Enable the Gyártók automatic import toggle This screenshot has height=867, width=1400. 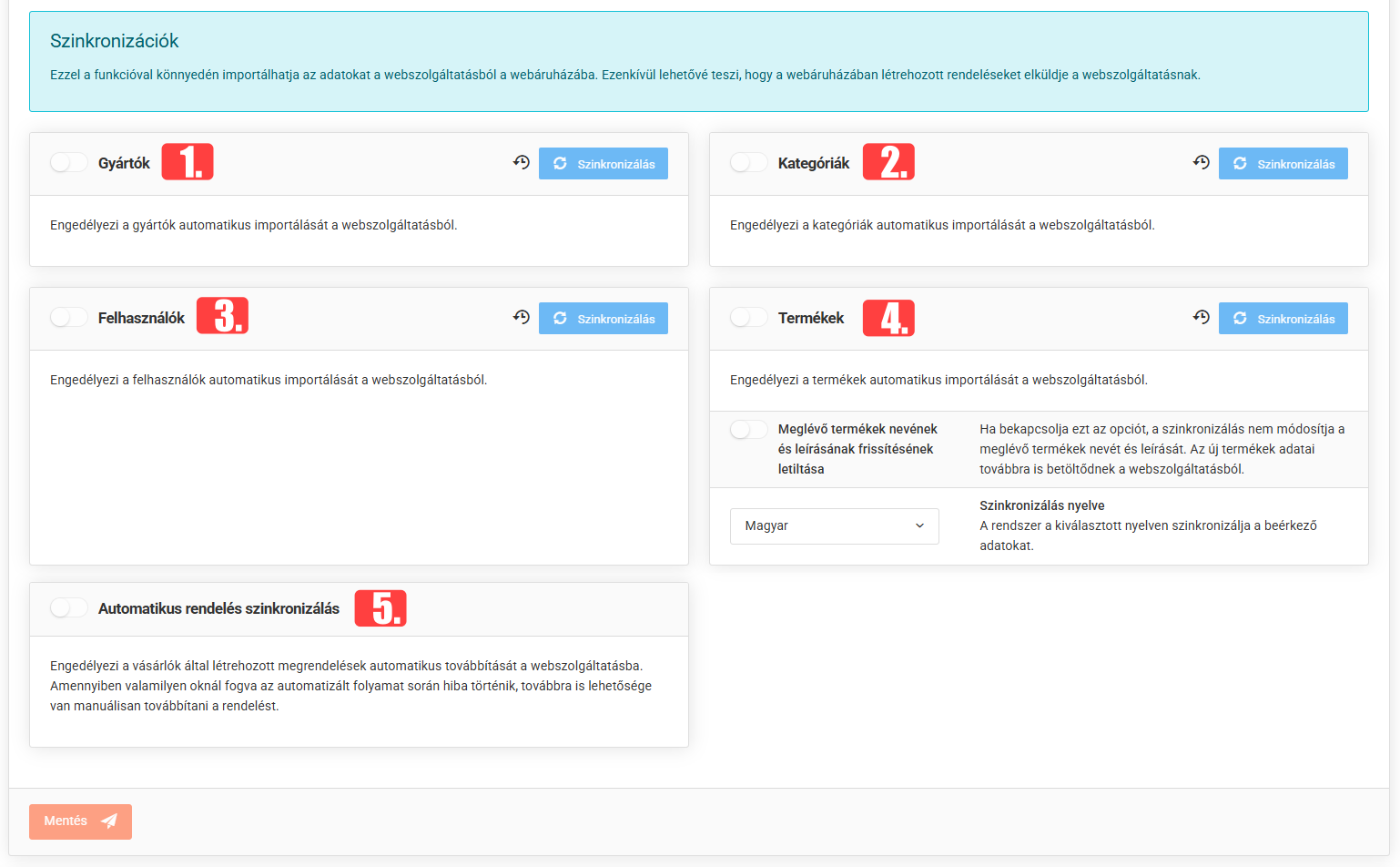point(68,163)
